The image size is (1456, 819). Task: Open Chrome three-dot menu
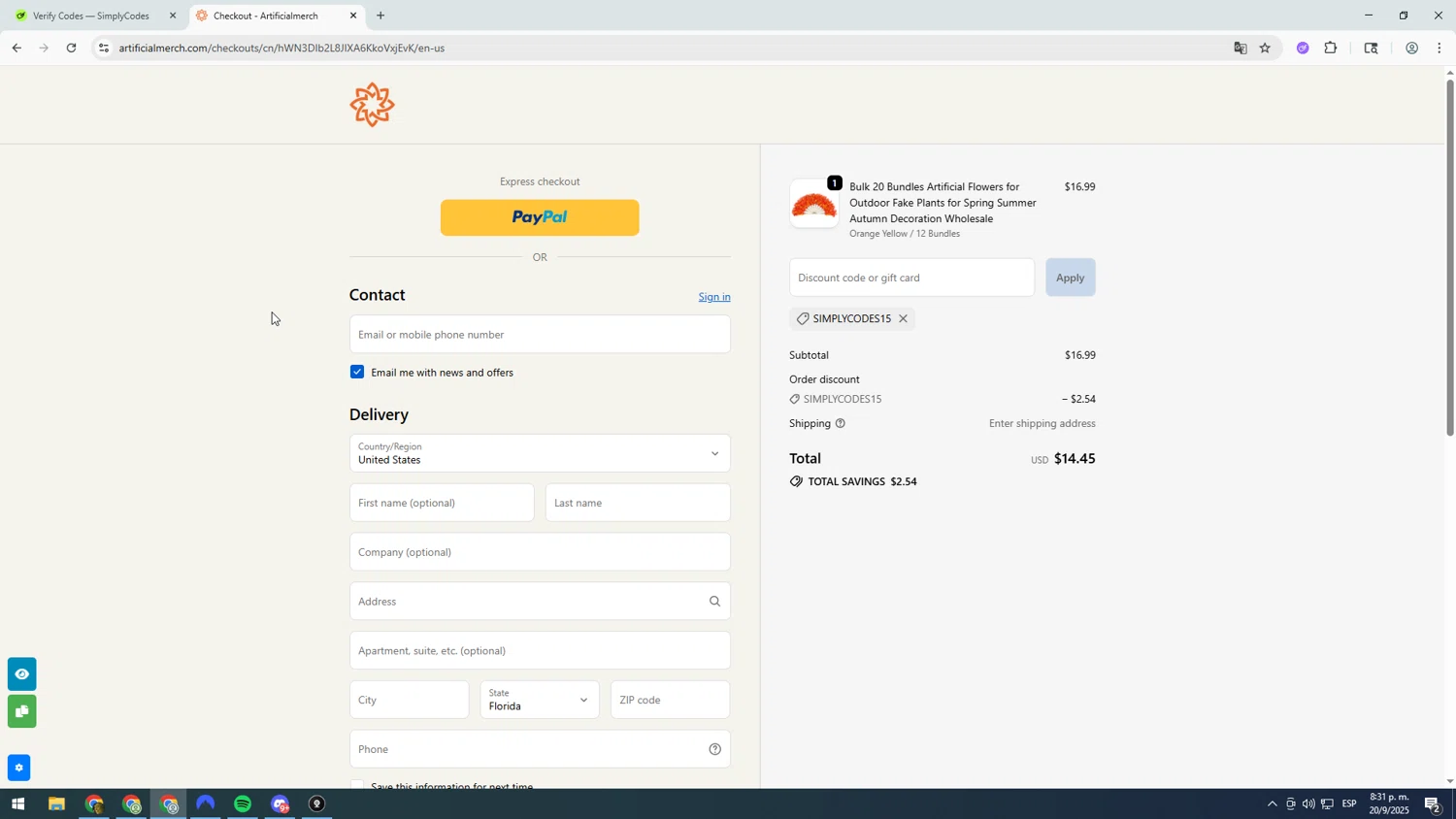pos(1439,48)
